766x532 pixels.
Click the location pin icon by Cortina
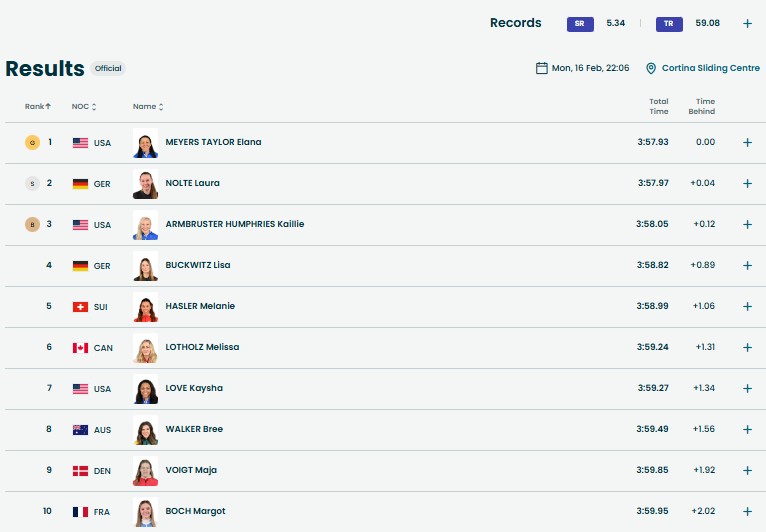point(651,68)
